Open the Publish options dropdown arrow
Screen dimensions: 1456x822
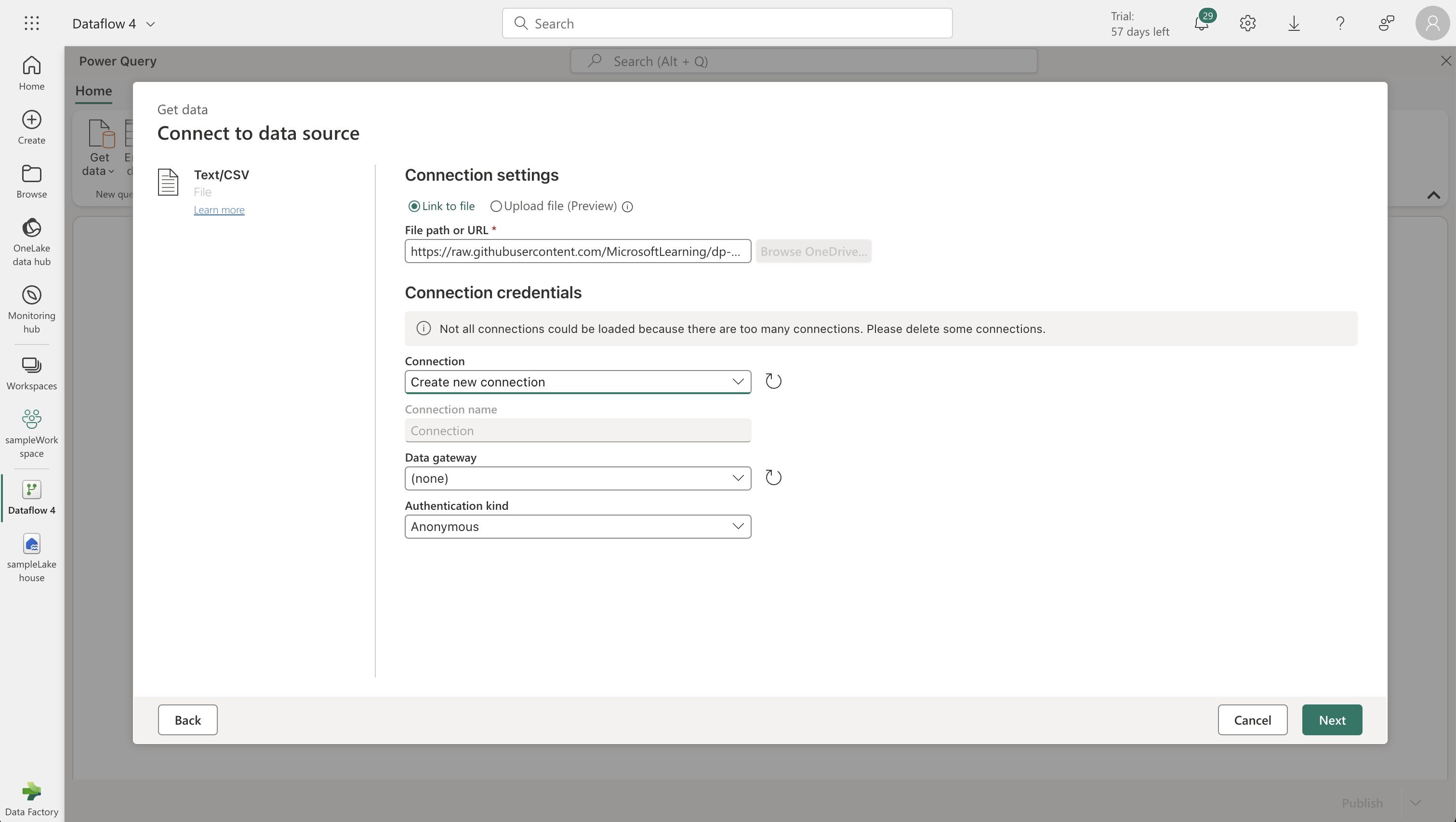coord(1416,803)
